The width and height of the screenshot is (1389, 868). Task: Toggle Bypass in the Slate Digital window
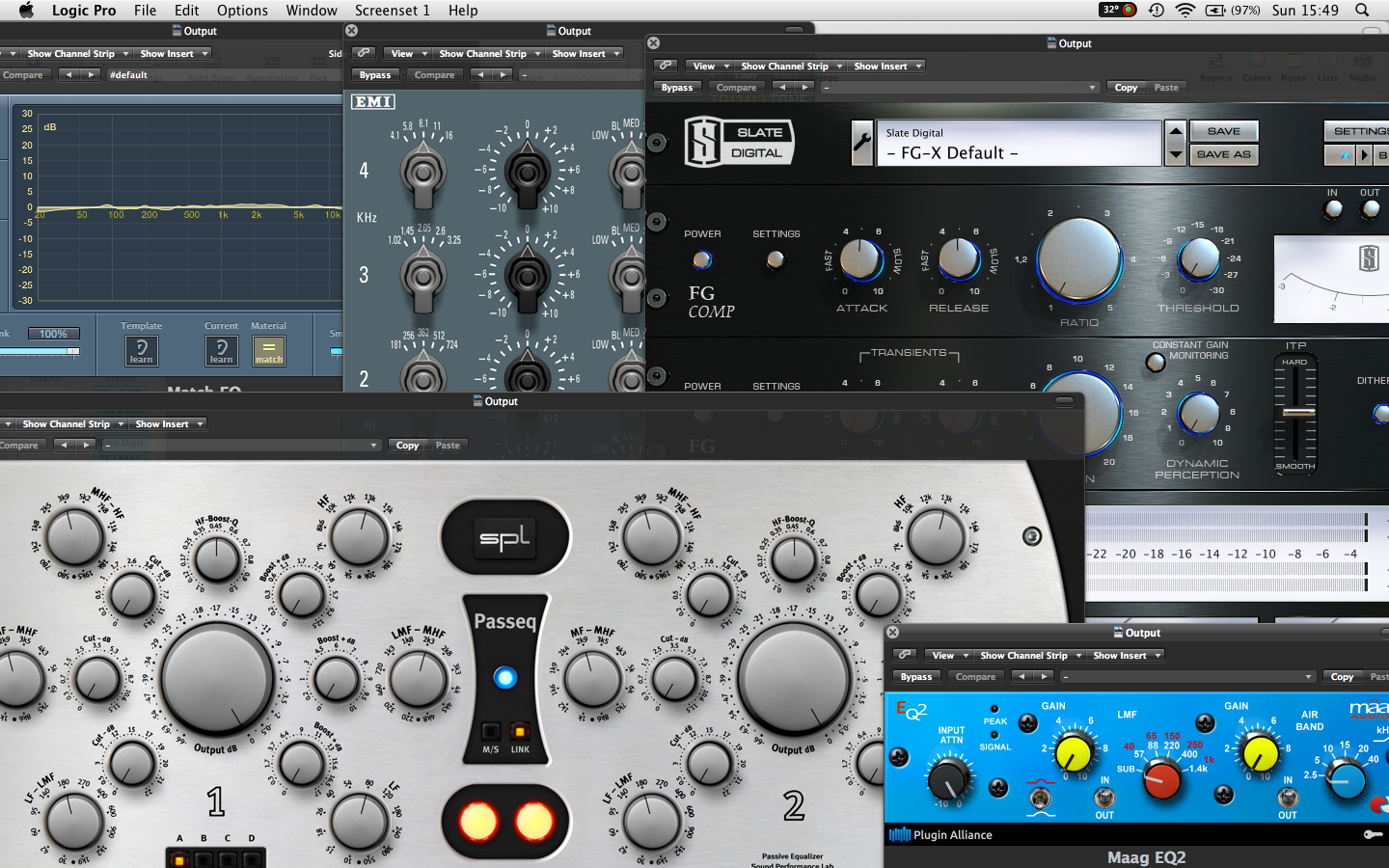point(677,87)
